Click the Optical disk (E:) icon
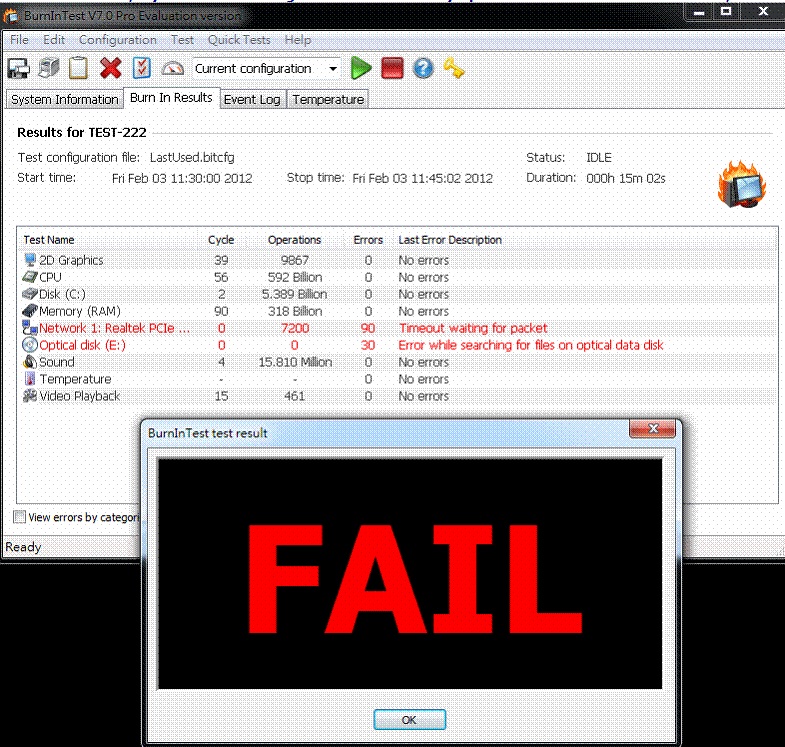Viewport: 785px width, 747px height. [x=30, y=345]
